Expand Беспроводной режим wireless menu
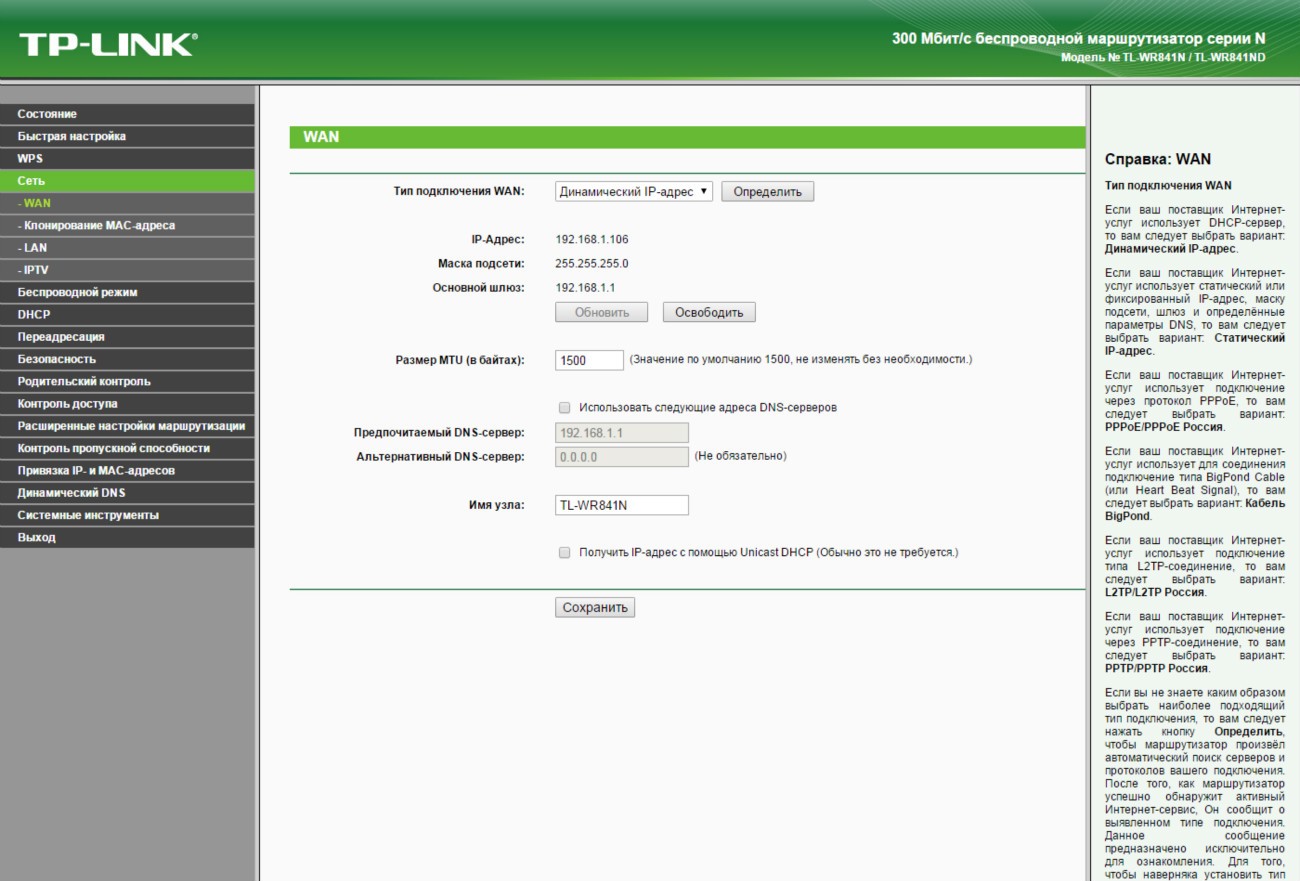This screenshot has height=881, width=1300. [77, 293]
